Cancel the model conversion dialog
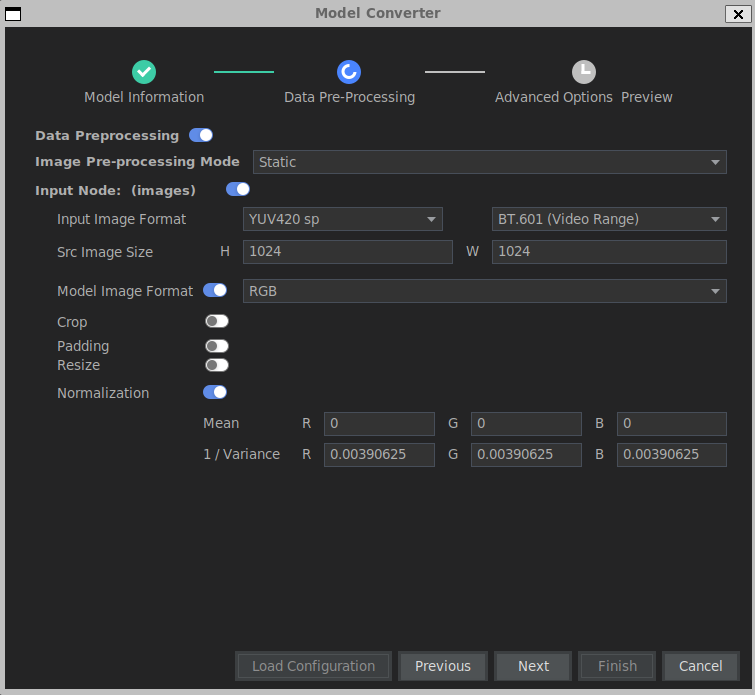The image size is (755, 695). (x=701, y=666)
